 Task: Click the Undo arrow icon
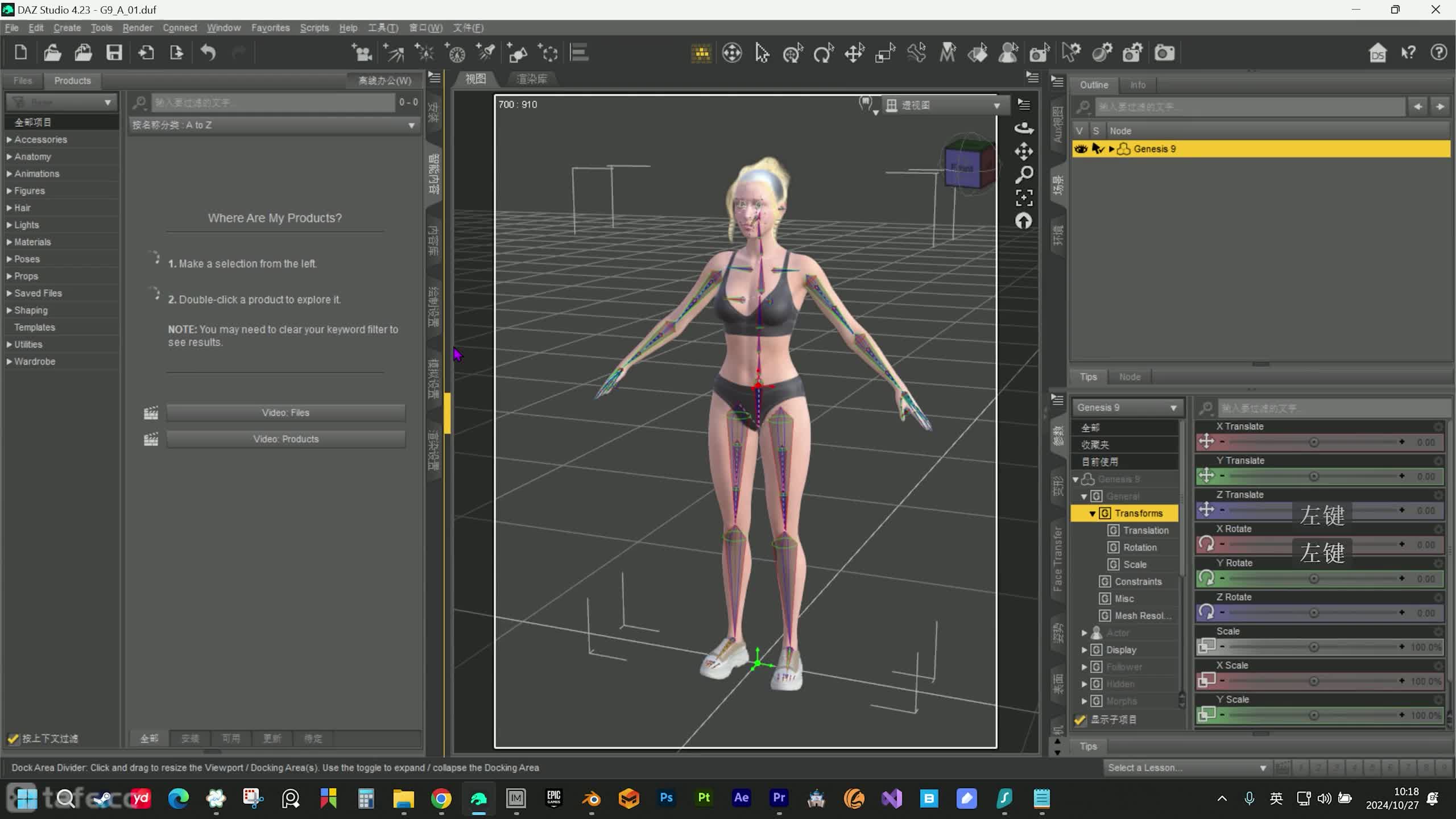click(x=208, y=53)
